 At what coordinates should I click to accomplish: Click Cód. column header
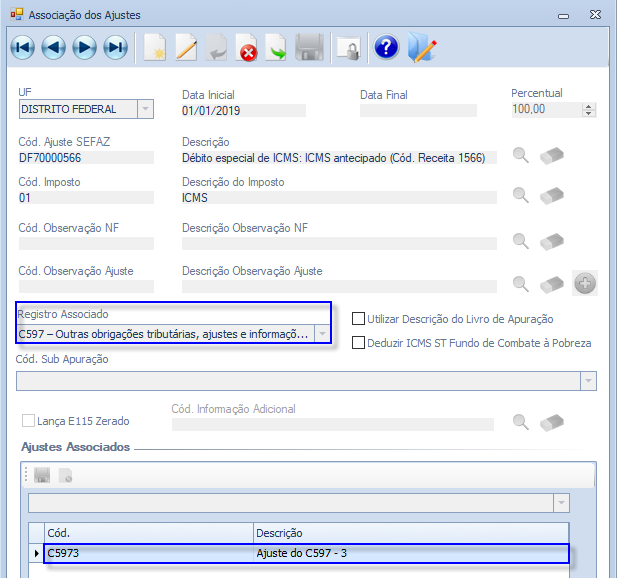(149, 533)
